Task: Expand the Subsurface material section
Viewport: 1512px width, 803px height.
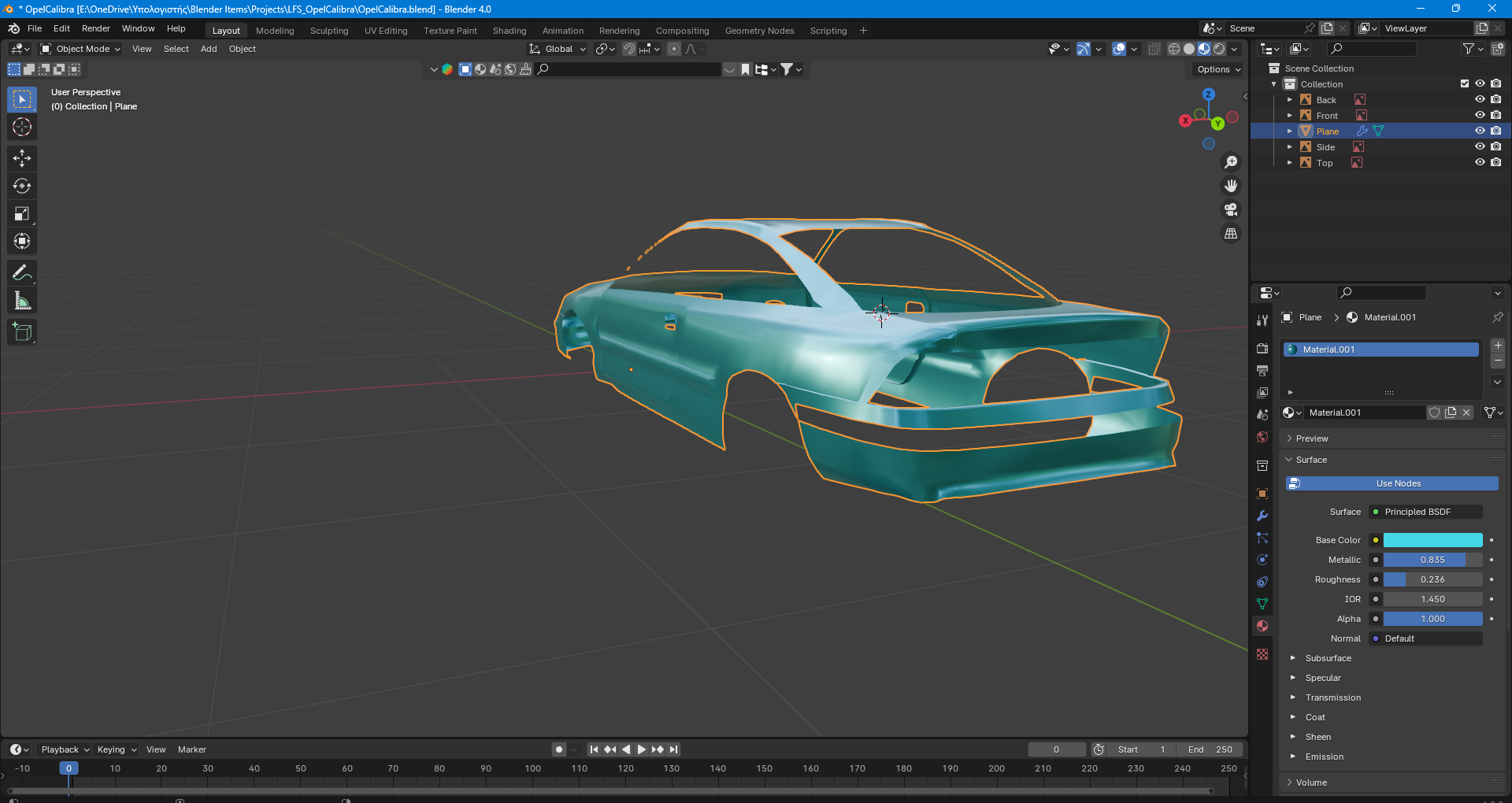Action: point(1328,658)
